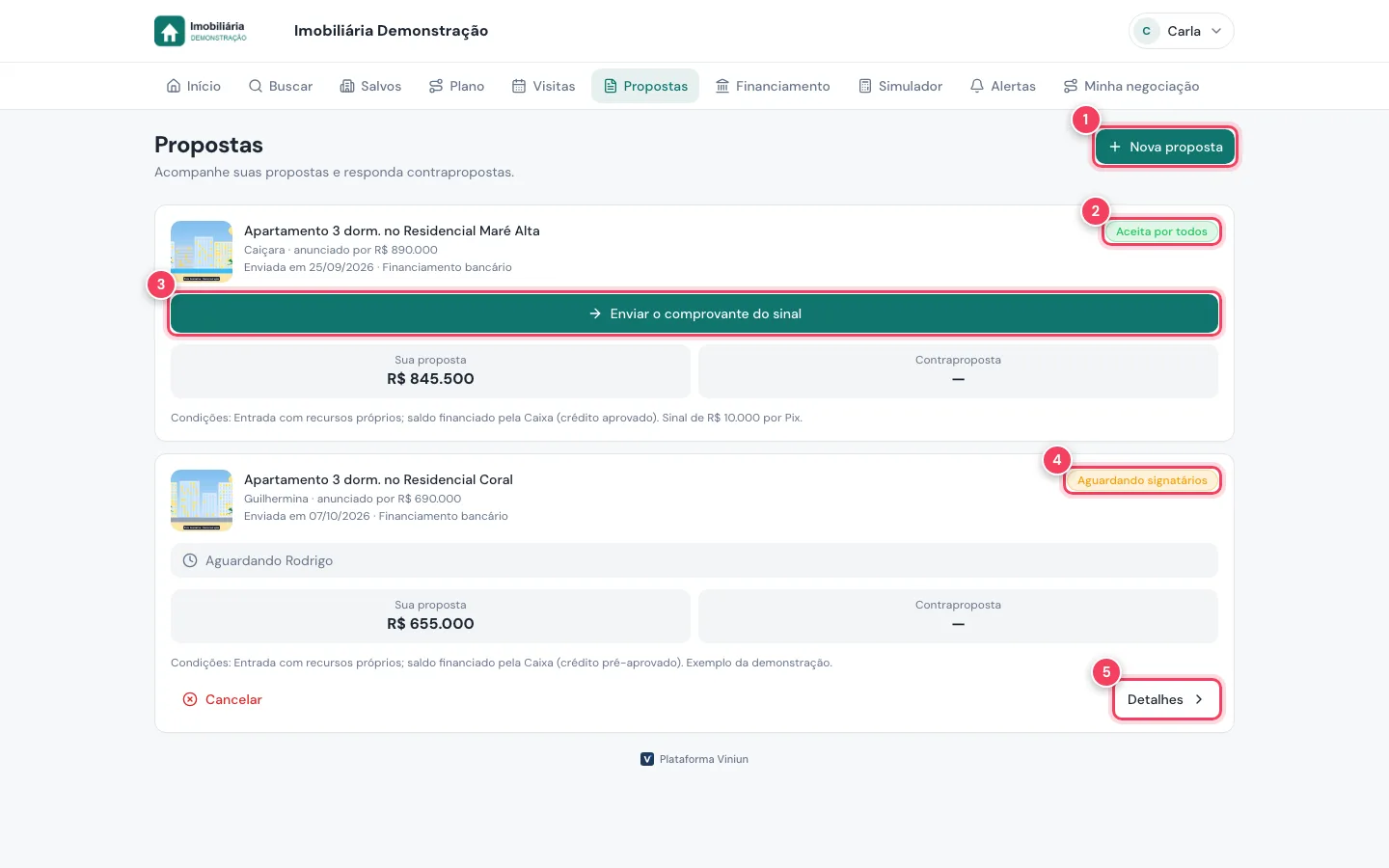The image size is (1389, 868).
Task: Click the X circle icon in Cancelar
Action: (190, 699)
